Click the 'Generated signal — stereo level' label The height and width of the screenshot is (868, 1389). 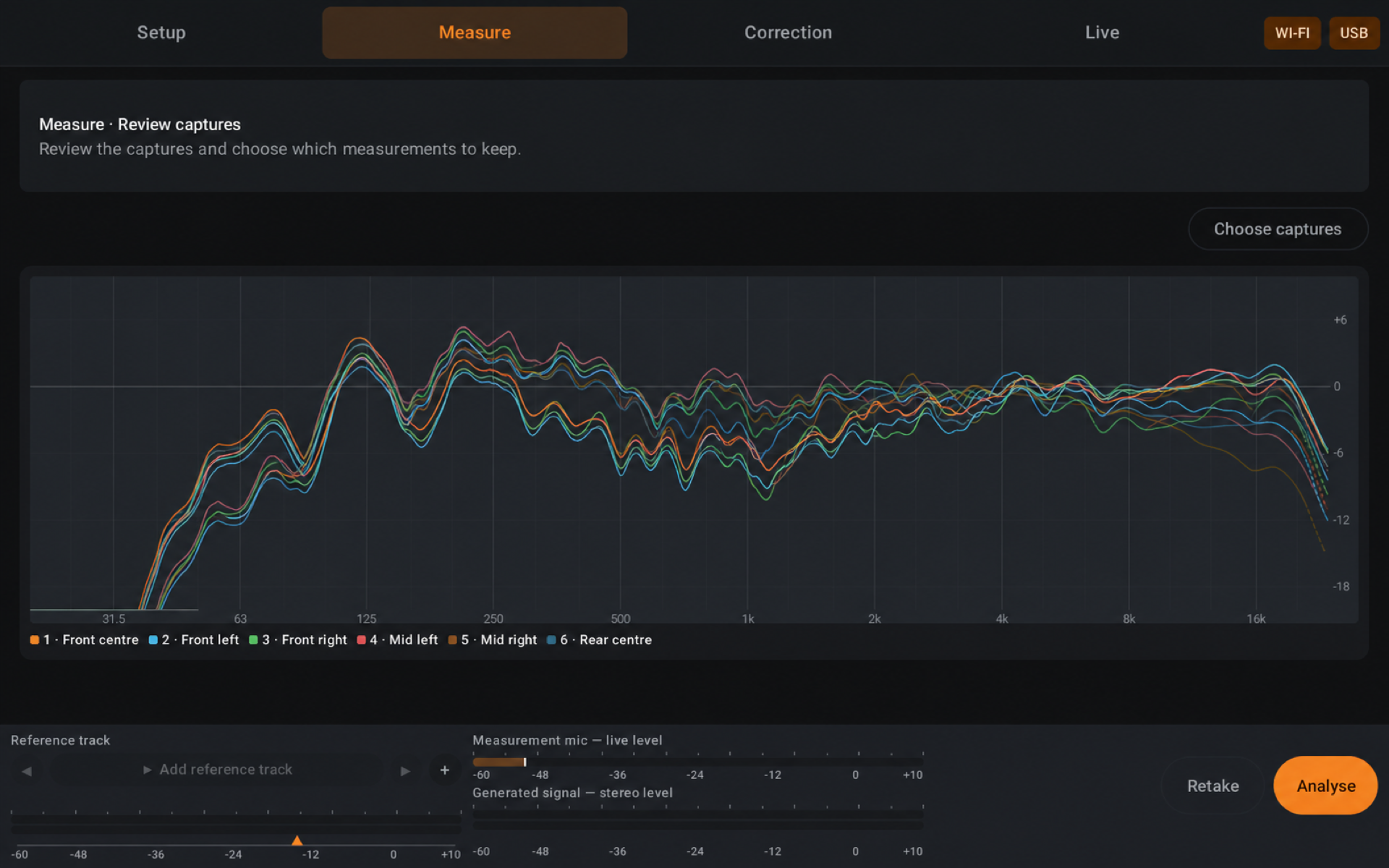572,793
